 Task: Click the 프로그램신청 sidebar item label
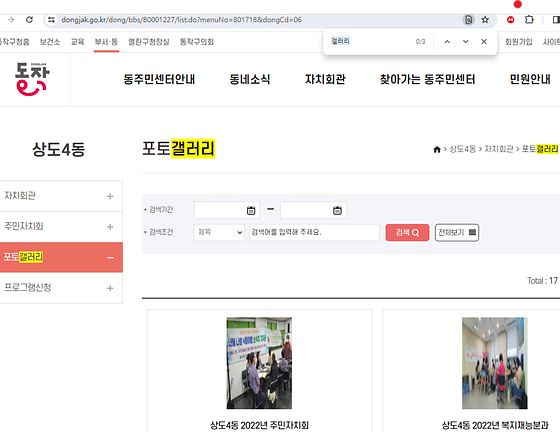pyautogui.click(x=28, y=288)
